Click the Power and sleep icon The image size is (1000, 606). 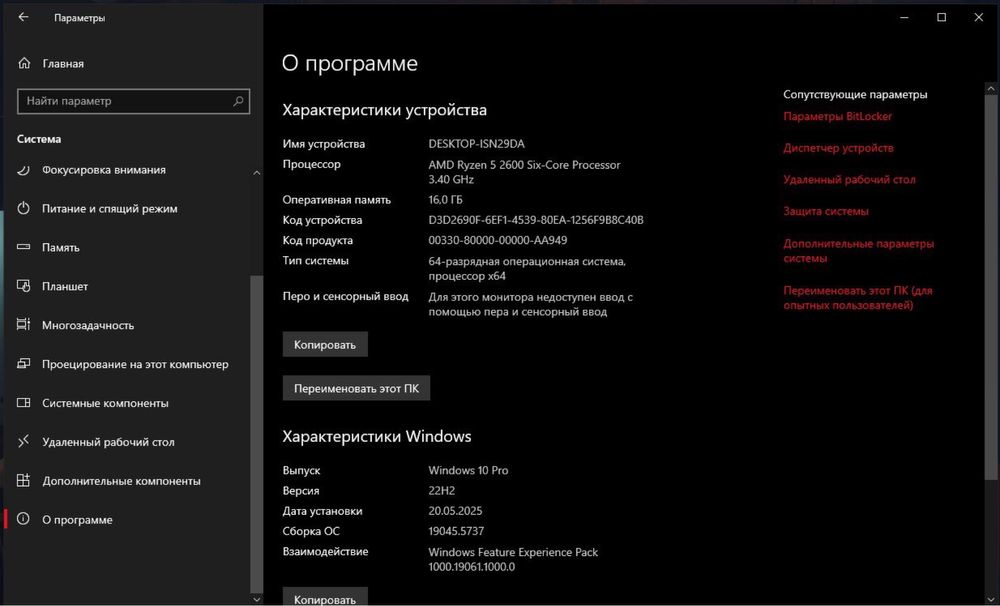pos(24,208)
